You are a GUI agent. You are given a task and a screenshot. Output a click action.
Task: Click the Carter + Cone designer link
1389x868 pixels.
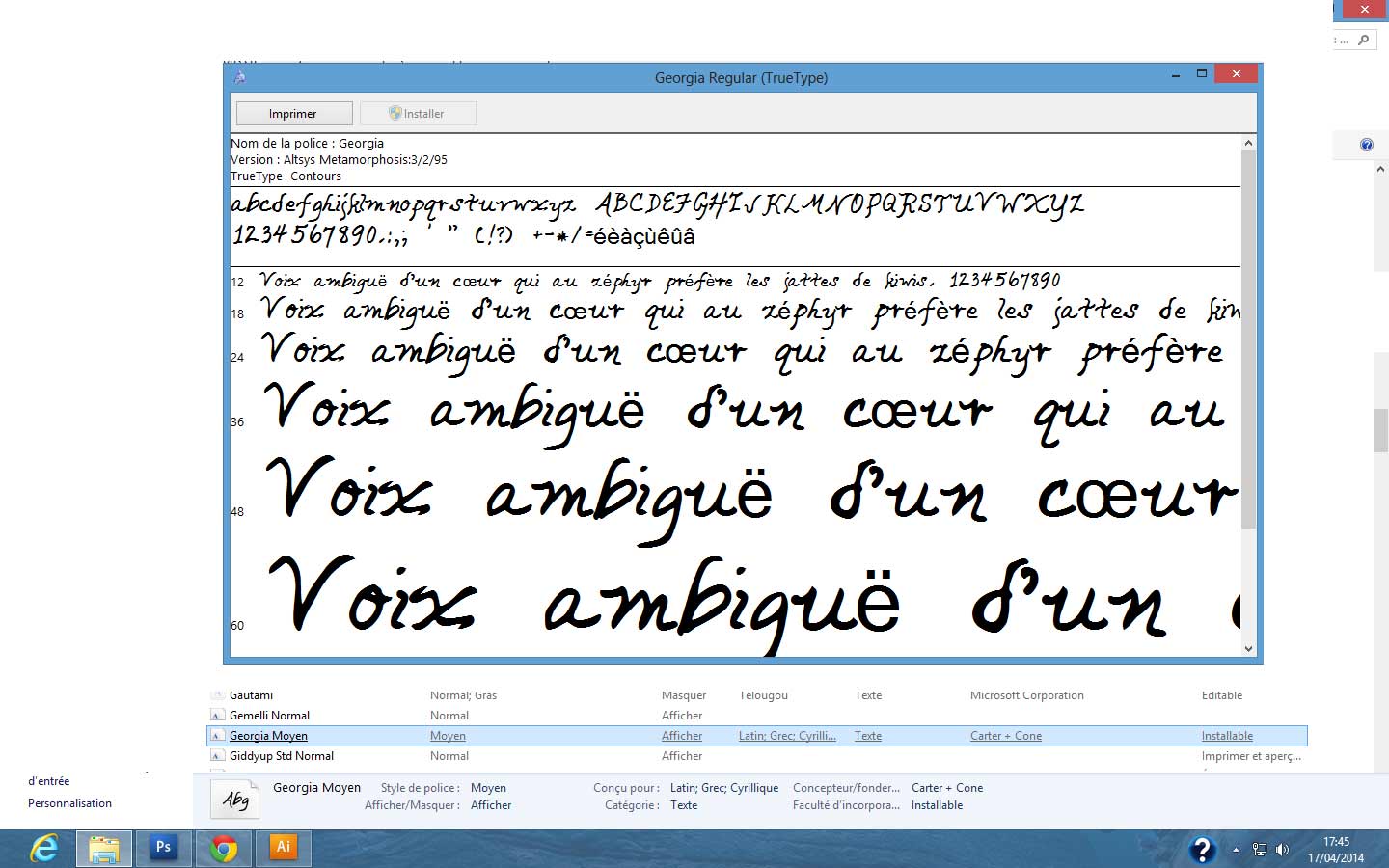(x=1006, y=736)
